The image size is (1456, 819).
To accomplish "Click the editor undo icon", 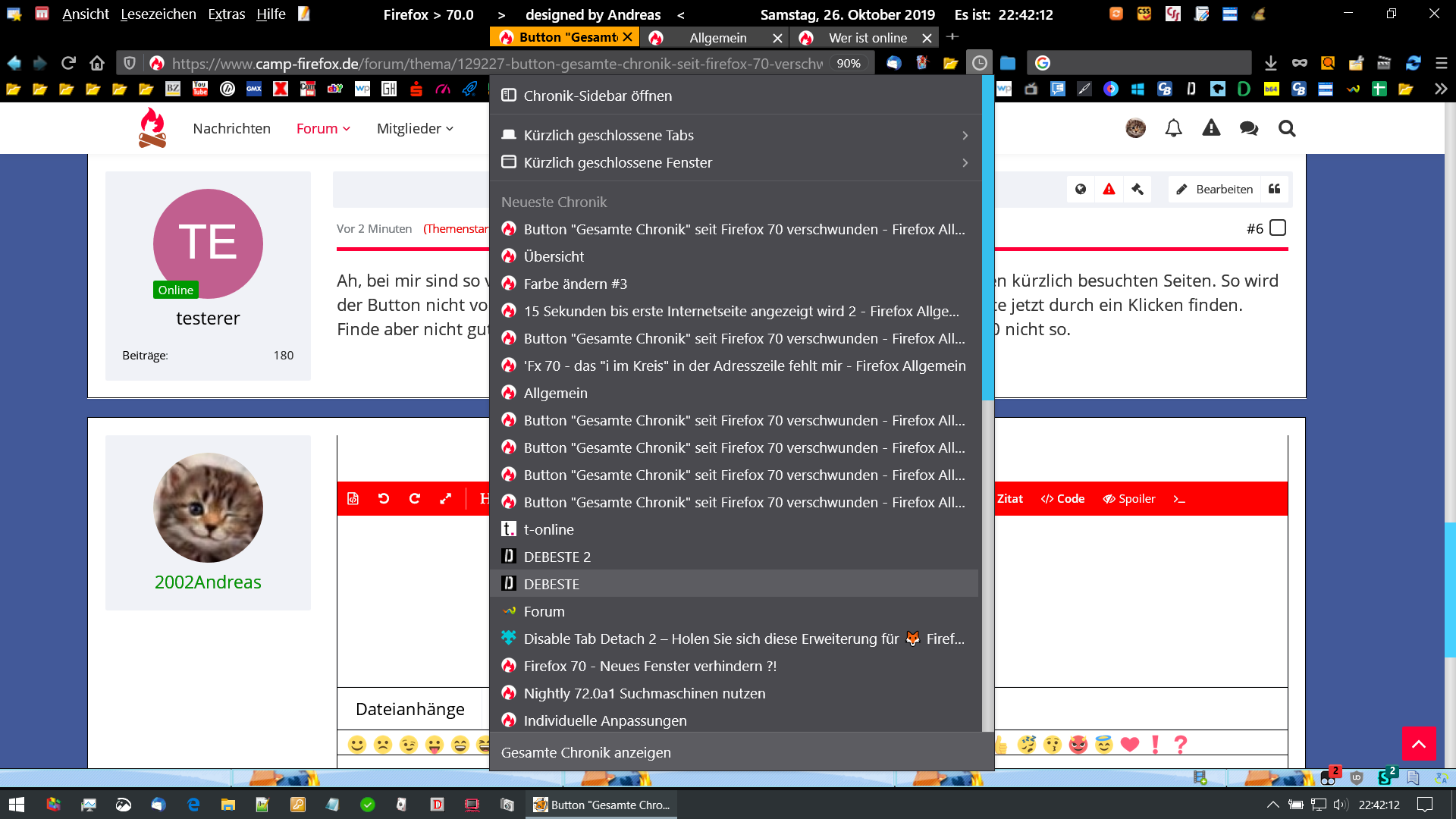I will coord(384,499).
